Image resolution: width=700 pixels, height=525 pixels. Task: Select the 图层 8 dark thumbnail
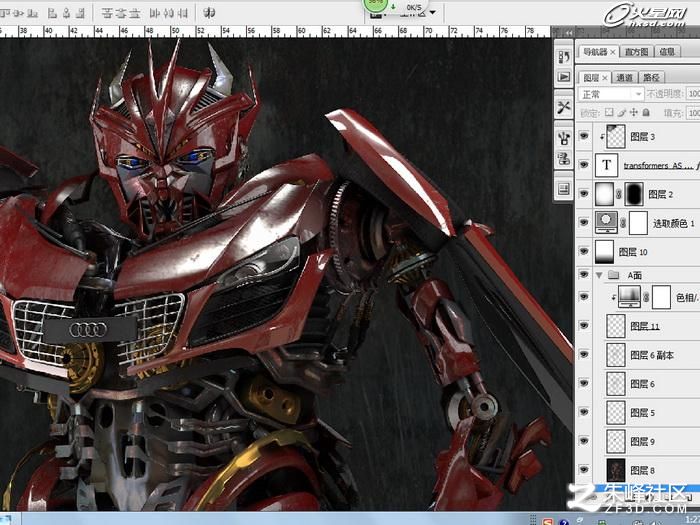(616, 470)
